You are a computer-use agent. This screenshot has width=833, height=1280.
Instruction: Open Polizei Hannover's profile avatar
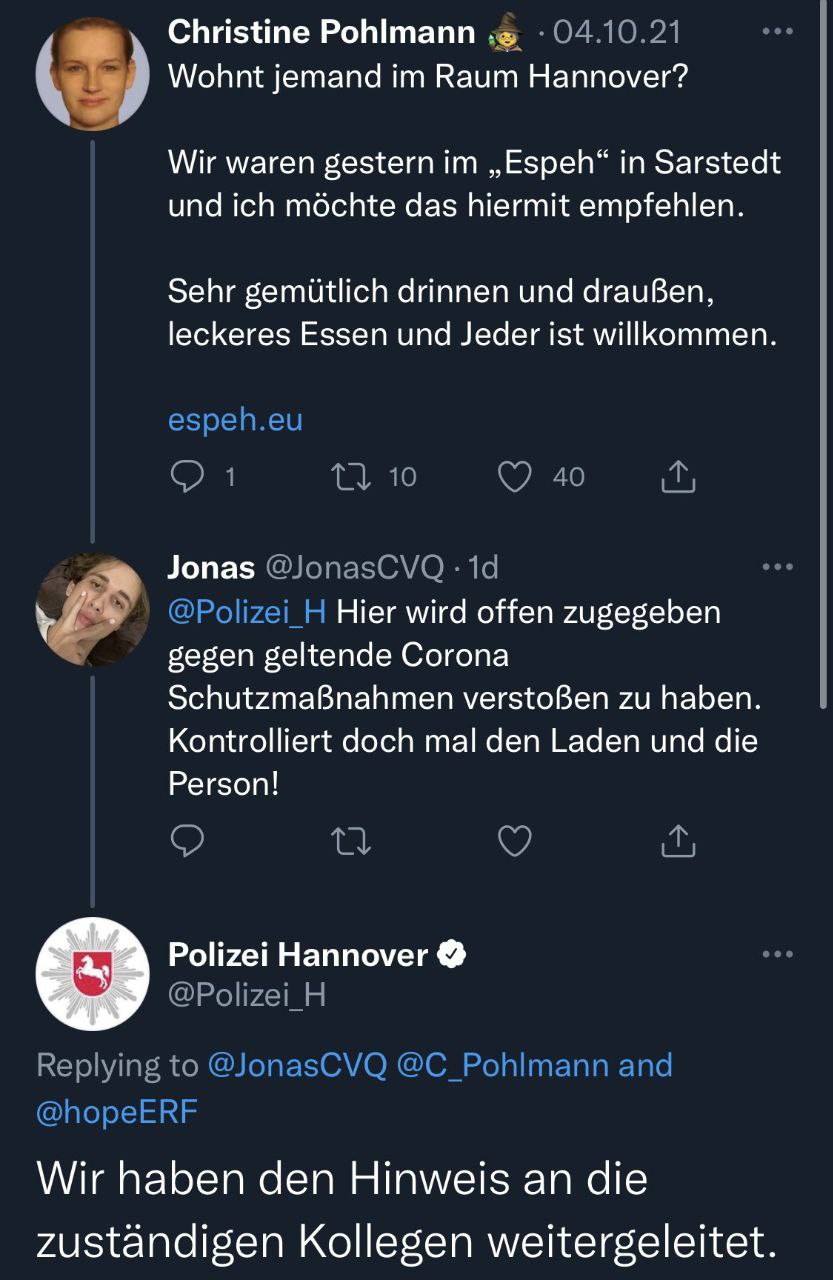[x=92, y=974]
